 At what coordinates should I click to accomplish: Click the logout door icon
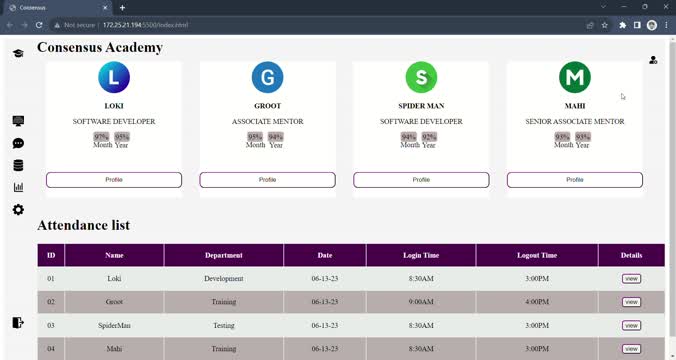coord(18,322)
